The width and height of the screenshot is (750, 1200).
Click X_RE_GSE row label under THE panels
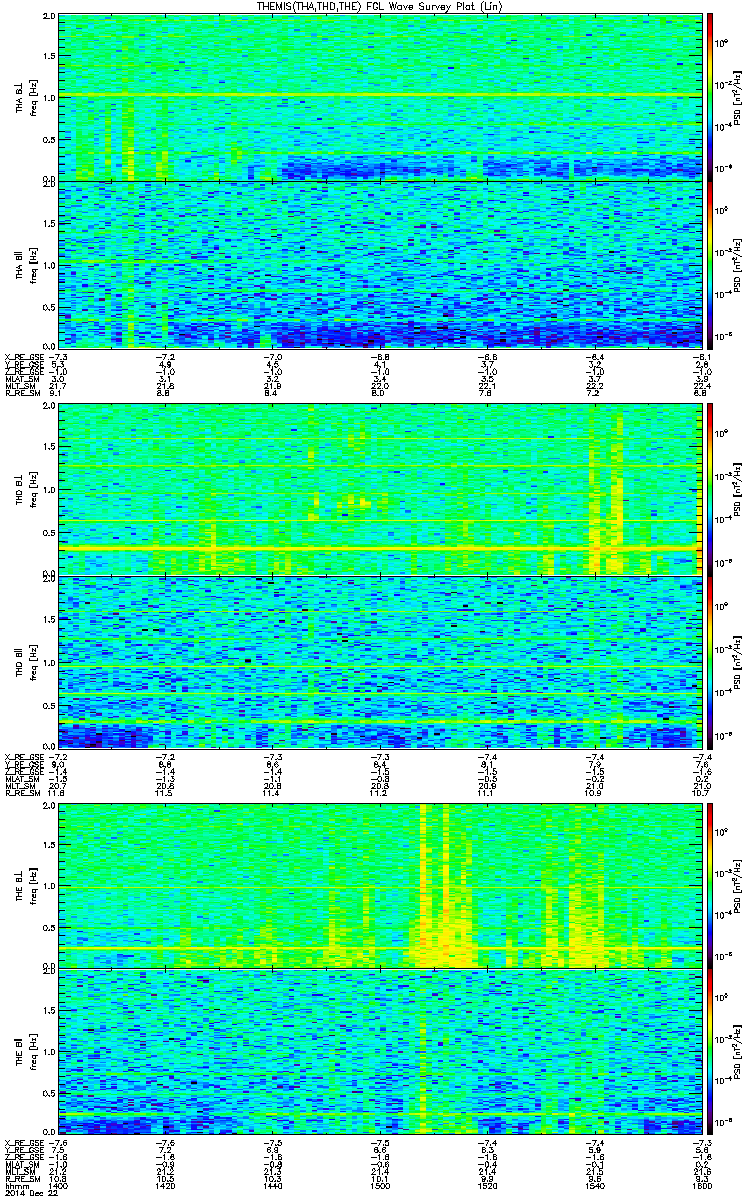[x=22, y=1143]
